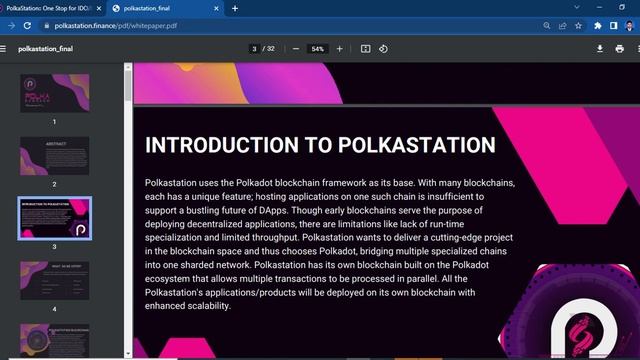Image resolution: width=640 pixels, height=360 pixels.
Task: Click the 'INTRODUCTION TO POLKASTATION' heading
Action: tap(320, 145)
